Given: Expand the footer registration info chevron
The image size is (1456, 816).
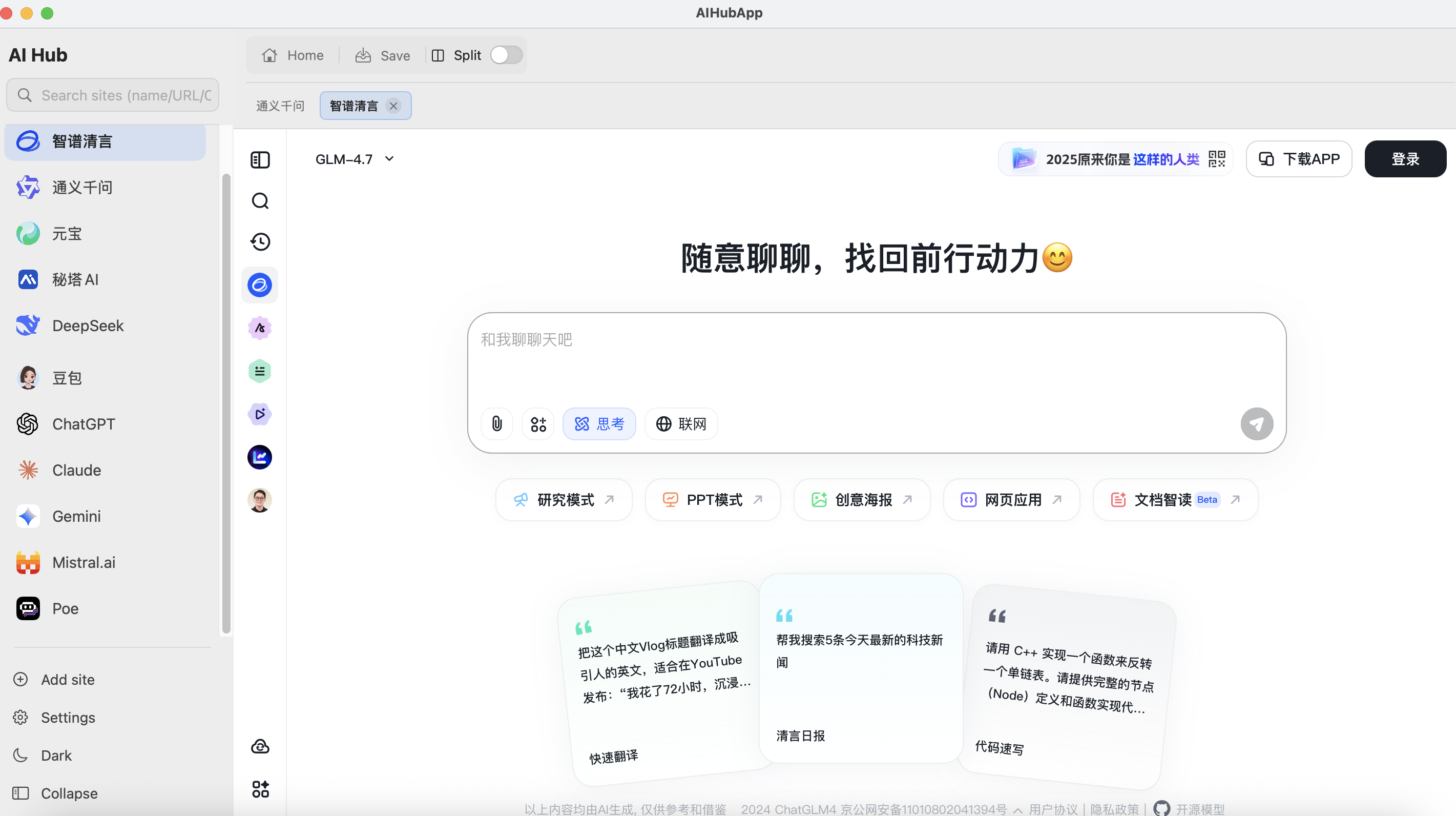Looking at the screenshot, I should pos(1017,810).
